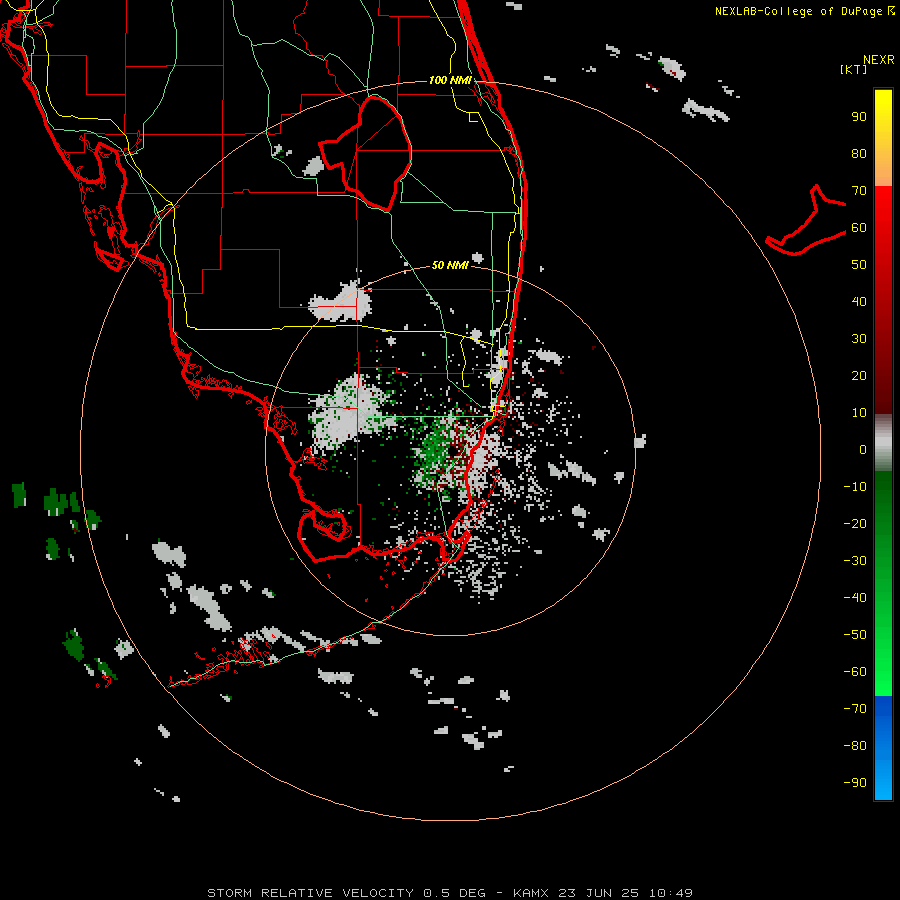This screenshot has height=900, width=900.
Task: Click the 50 NMI range ring label
Action: 450,265
